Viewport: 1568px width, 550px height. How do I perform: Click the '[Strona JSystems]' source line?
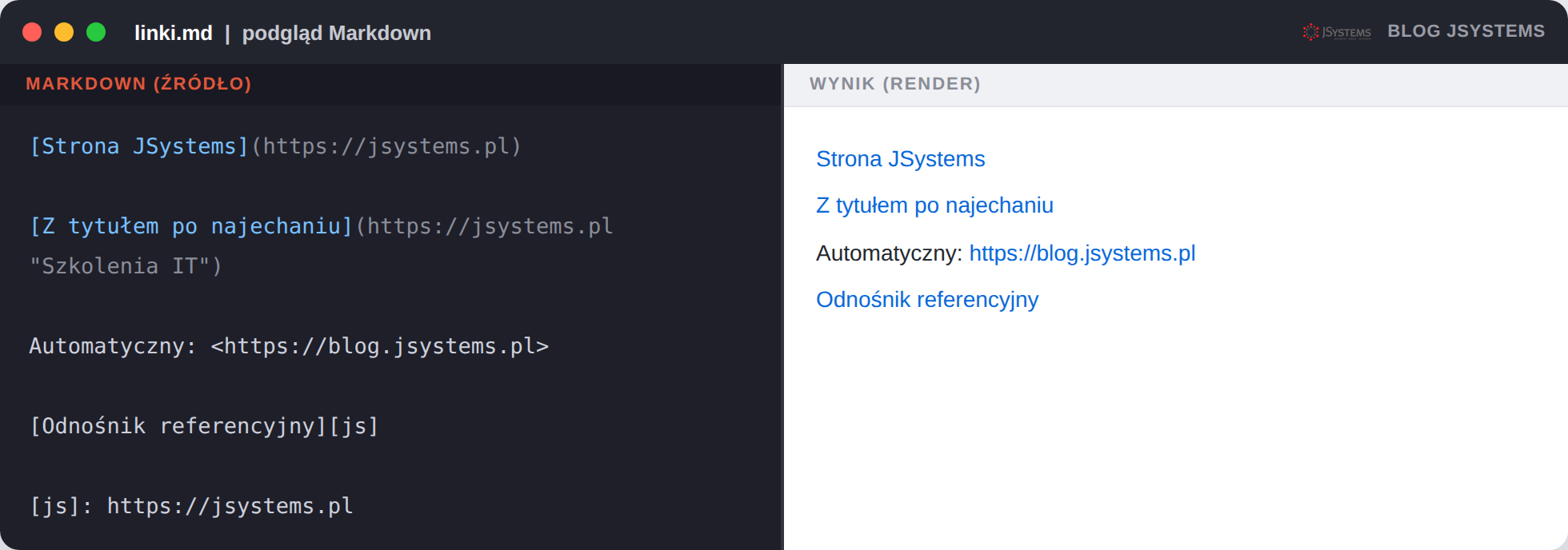point(275,146)
